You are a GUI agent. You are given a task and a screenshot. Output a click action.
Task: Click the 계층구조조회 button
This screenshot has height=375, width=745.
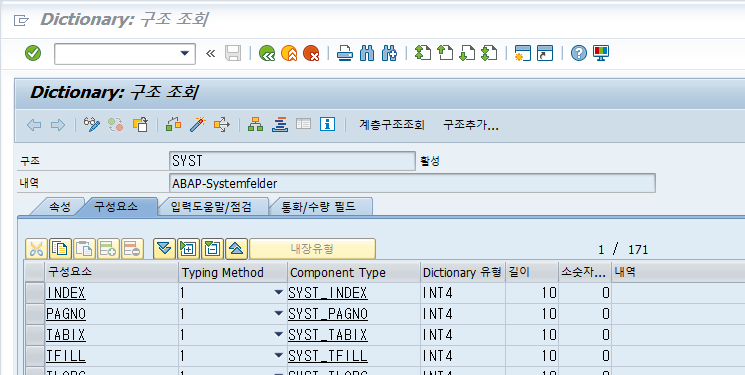coord(392,125)
